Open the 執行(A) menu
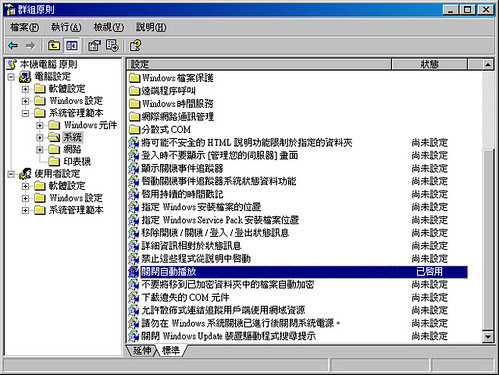This screenshot has width=499, height=375. (x=66, y=27)
